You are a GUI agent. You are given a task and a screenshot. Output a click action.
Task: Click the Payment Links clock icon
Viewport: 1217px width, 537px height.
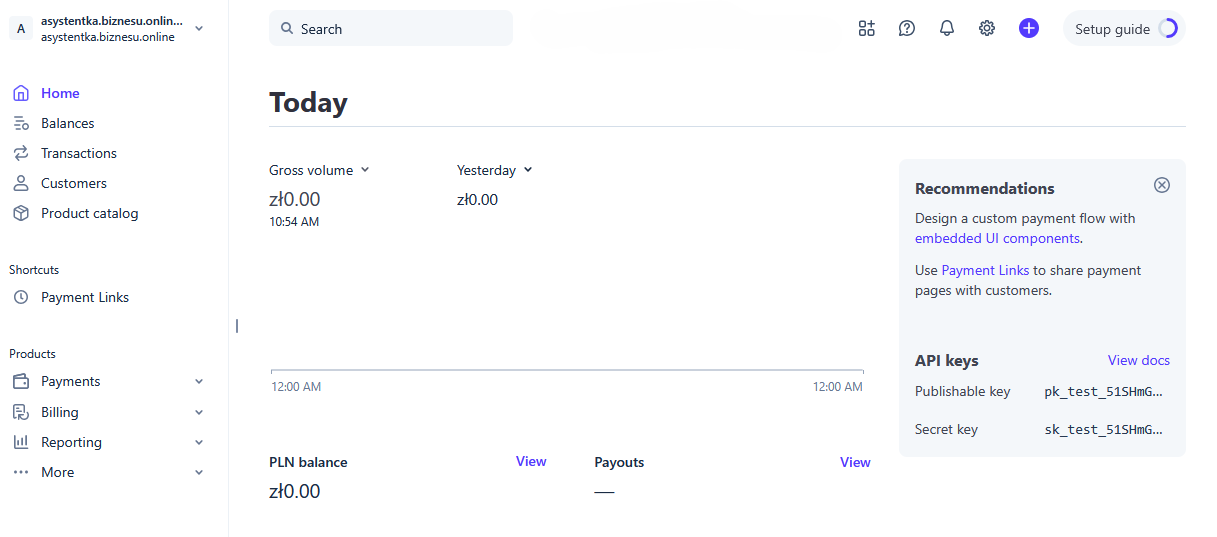pyautogui.click(x=21, y=297)
